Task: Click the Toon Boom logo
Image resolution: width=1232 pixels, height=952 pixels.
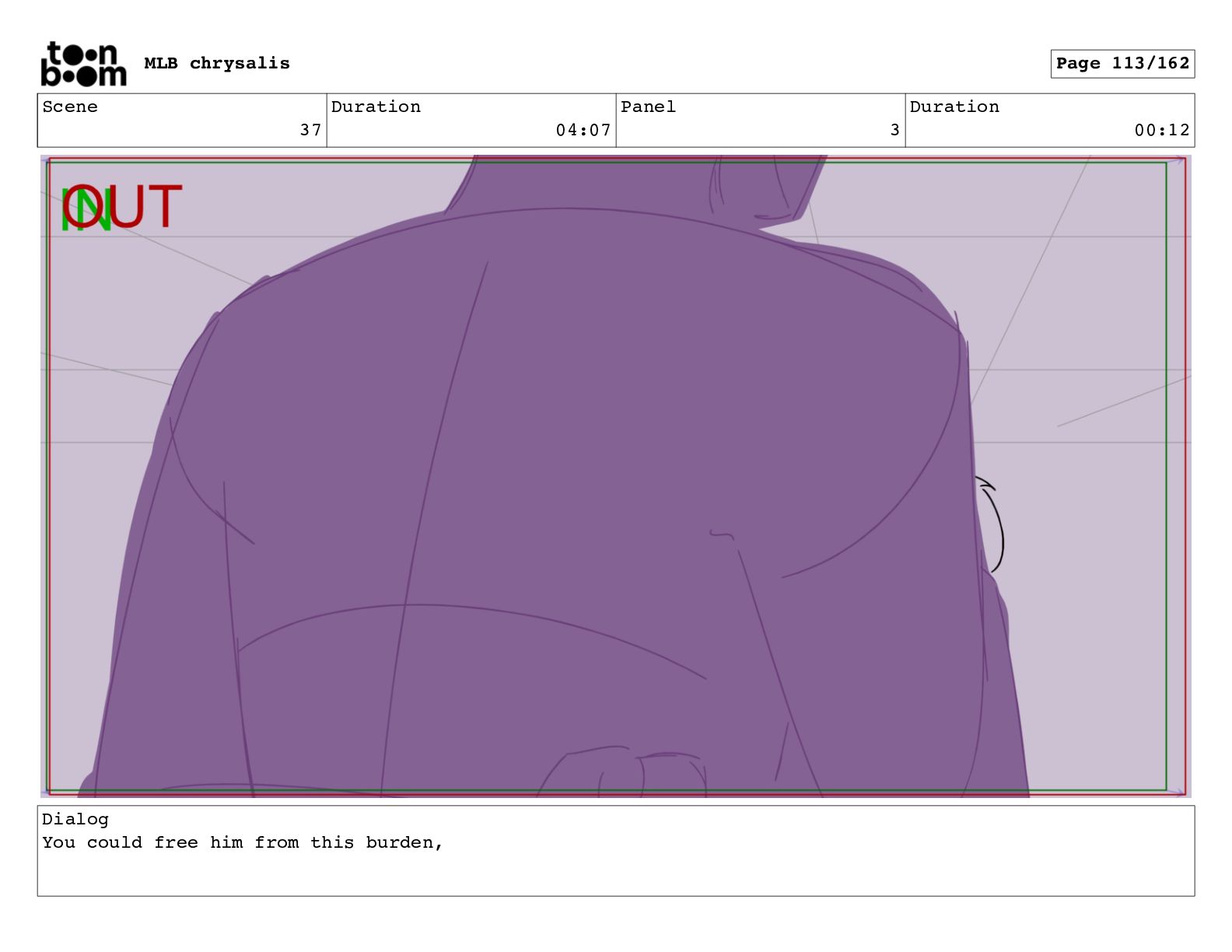Action: click(83, 64)
